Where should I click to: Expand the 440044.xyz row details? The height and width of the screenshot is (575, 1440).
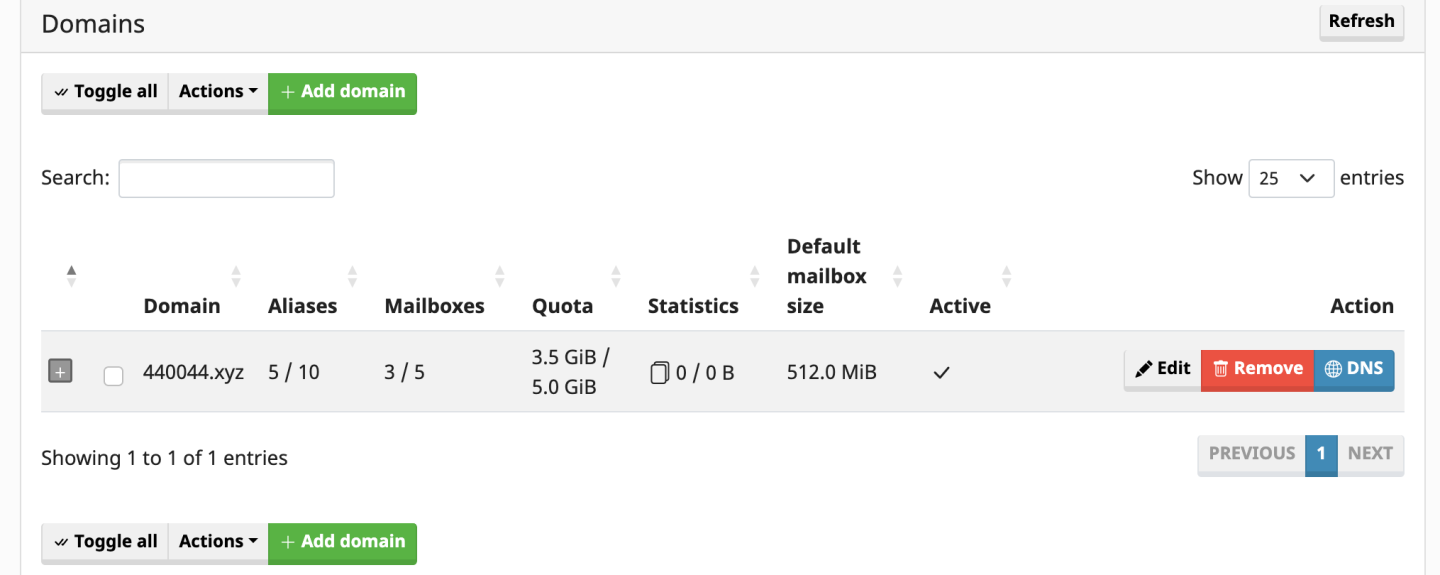click(x=60, y=372)
